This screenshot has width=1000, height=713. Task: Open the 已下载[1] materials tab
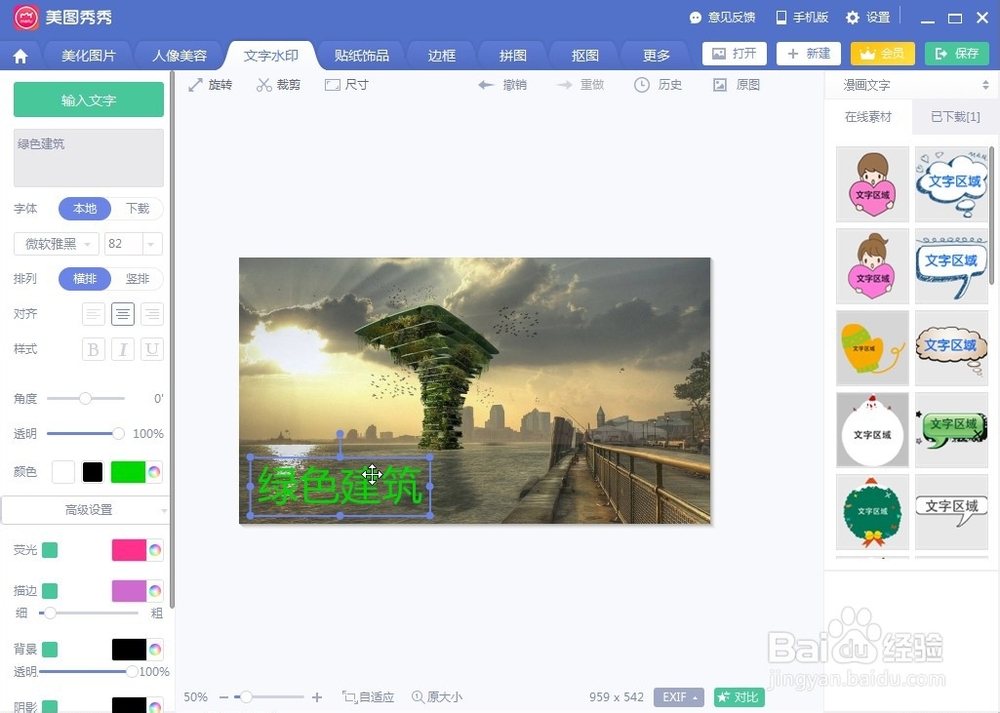click(953, 117)
